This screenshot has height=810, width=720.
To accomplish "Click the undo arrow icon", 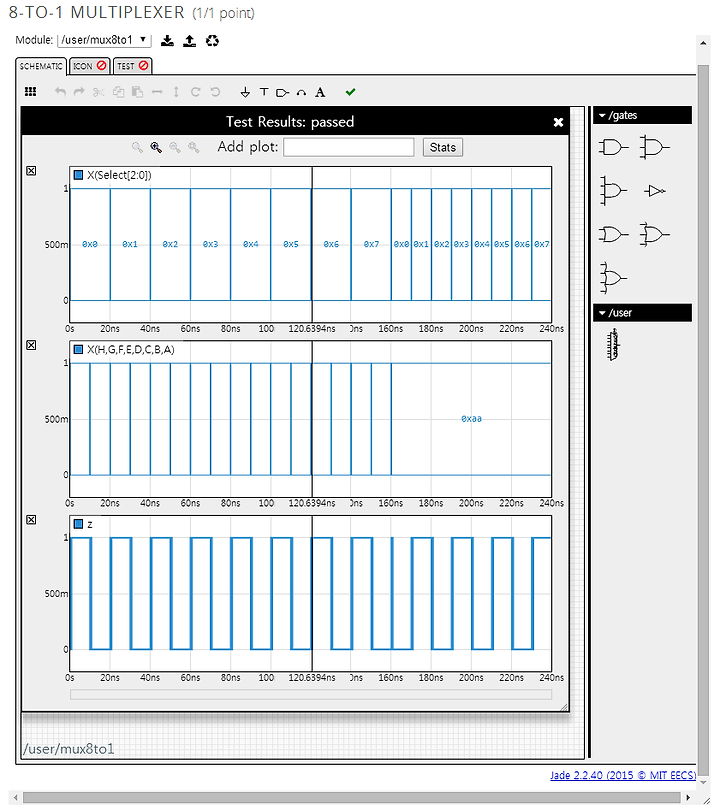I will click(x=60, y=92).
